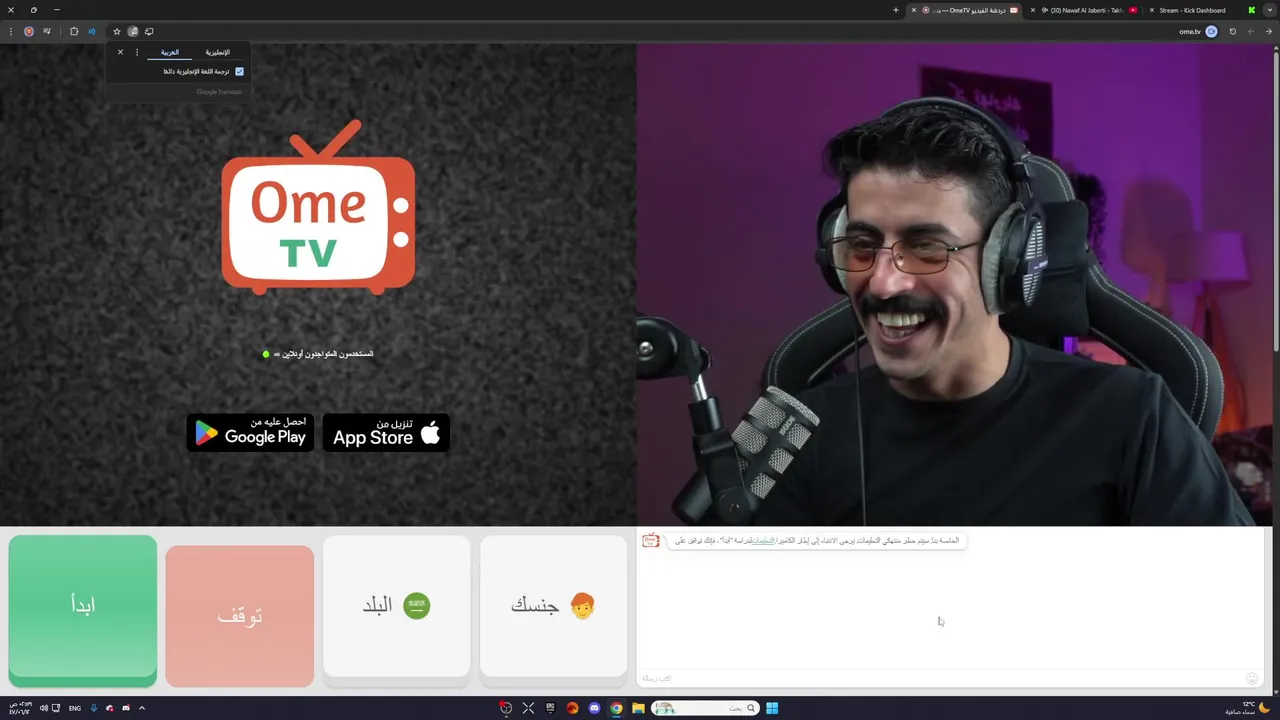
Task: Focus the chat message input field
Action: pyautogui.click(x=940, y=678)
